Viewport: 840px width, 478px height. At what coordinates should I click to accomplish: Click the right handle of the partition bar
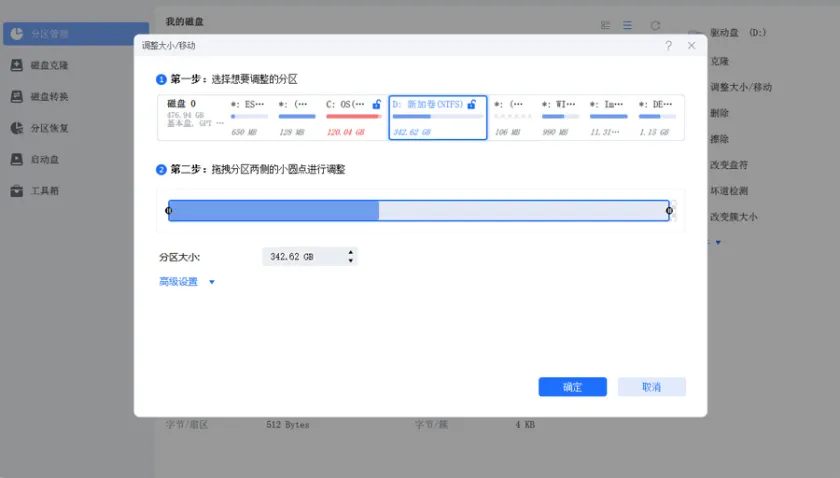669,210
